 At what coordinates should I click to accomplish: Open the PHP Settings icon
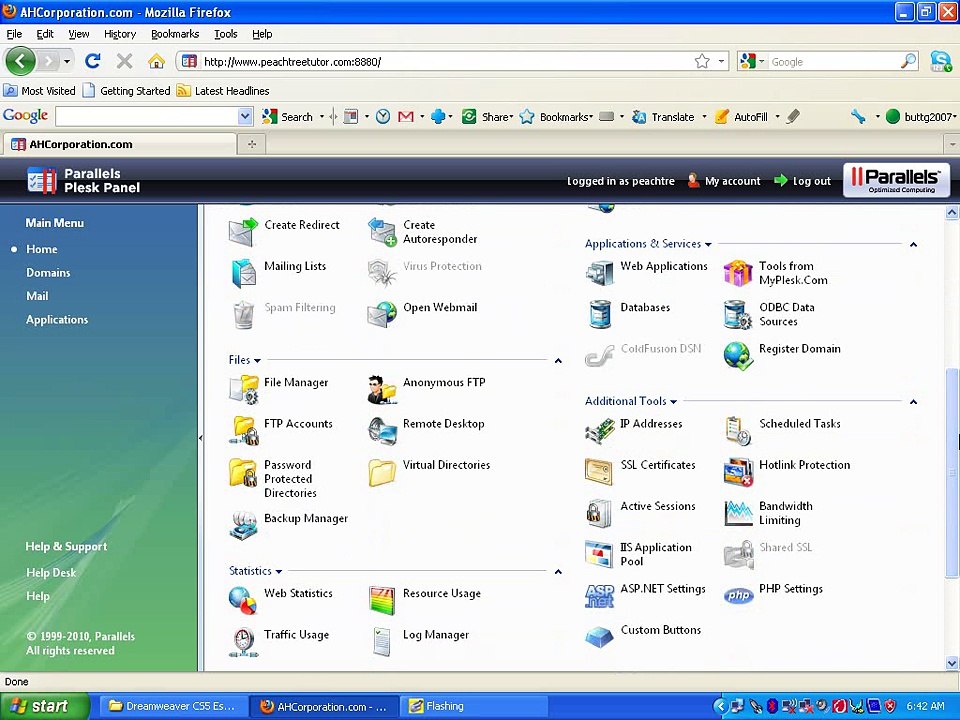tap(738, 596)
